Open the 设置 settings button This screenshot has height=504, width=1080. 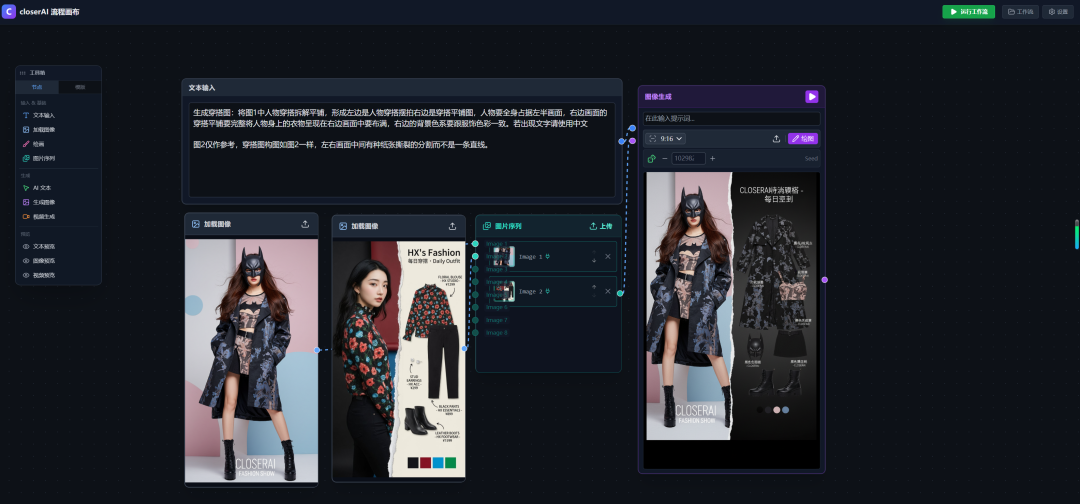(x=1058, y=12)
